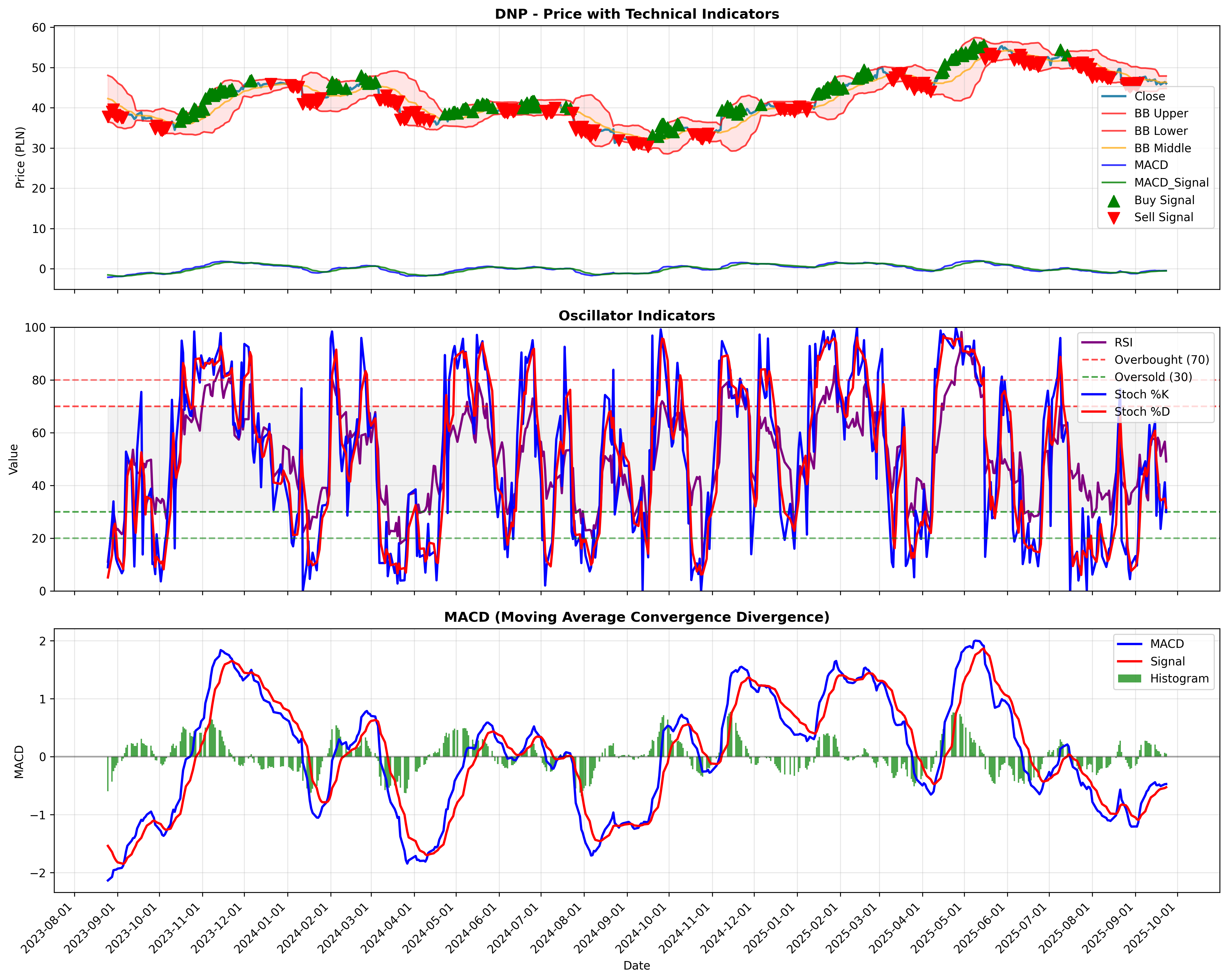Image resolution: width=1228 pixels, height=980 pixels.
Task: Click the Price (PLN) axis label
Action: tap(21, 158)
